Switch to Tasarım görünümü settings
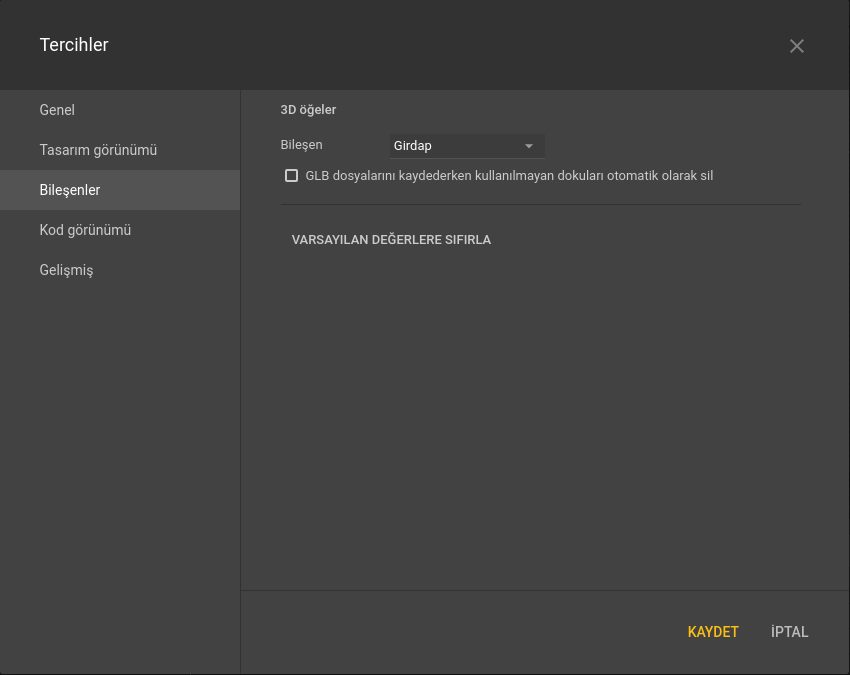The height and width of the screenshot is (675, 850). tap(98, 150)
